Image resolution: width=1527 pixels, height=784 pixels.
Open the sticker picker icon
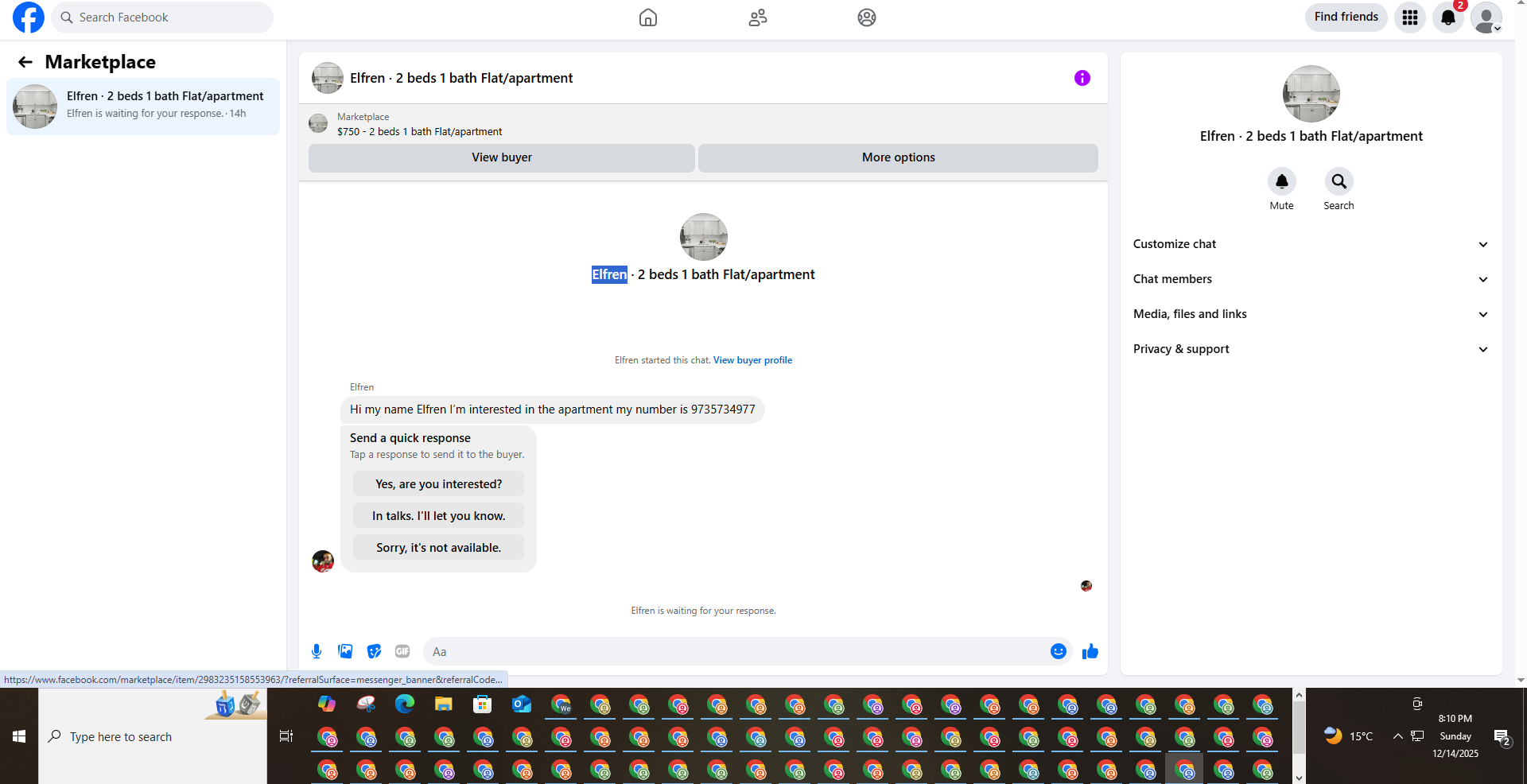374,651
